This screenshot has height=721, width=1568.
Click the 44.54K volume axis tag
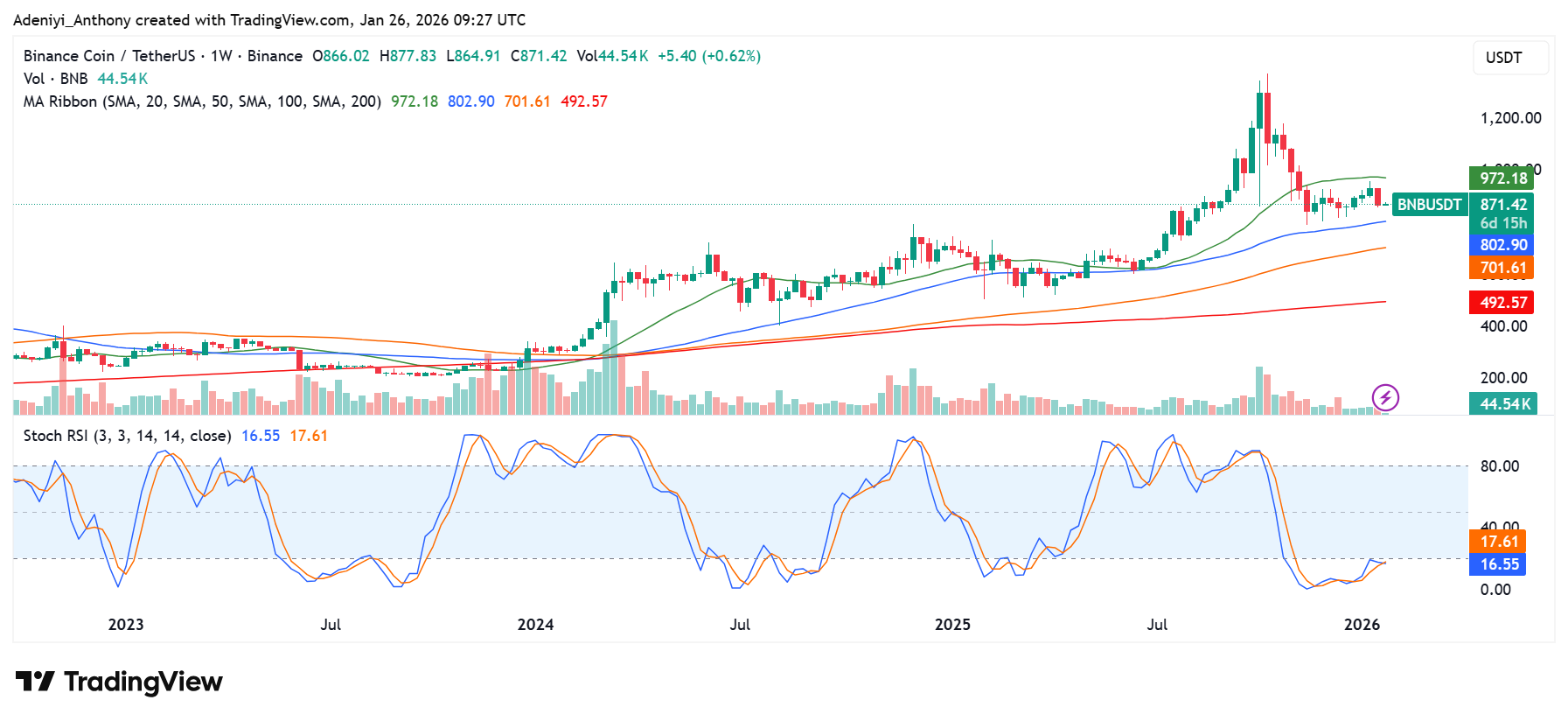[1502, 404]
